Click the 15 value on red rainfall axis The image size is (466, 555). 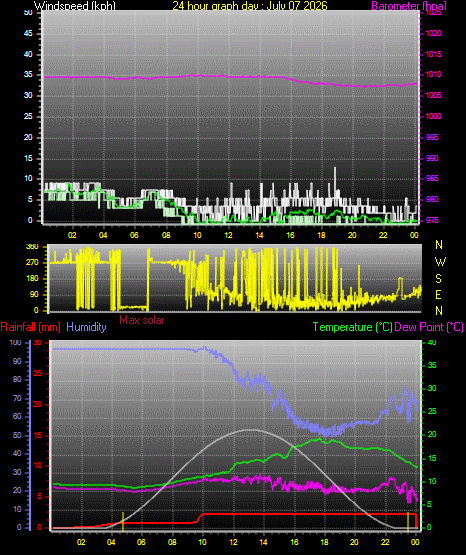(38, 435)
